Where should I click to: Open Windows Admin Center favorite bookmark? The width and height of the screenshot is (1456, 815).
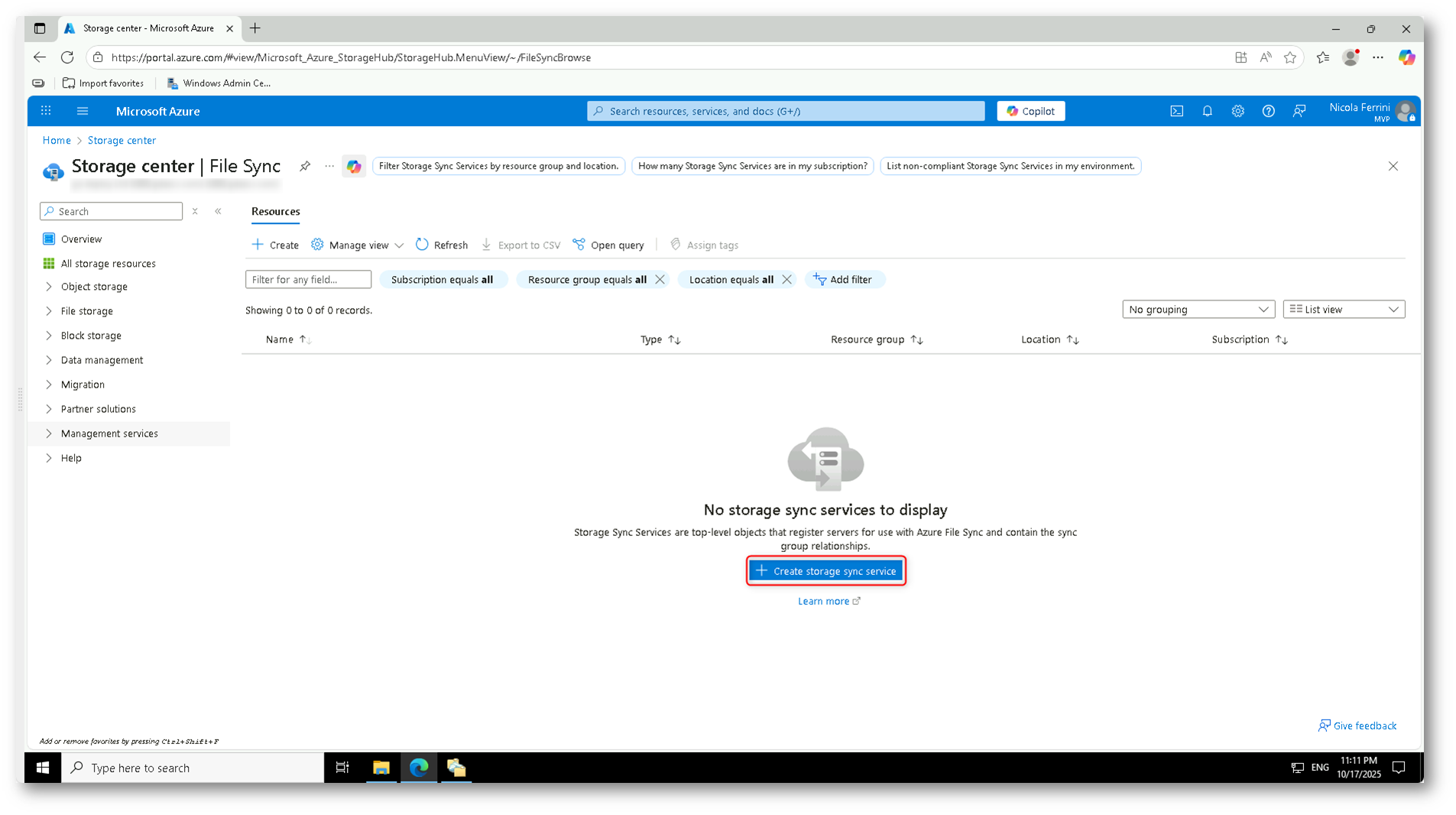(x=219, y=83)
